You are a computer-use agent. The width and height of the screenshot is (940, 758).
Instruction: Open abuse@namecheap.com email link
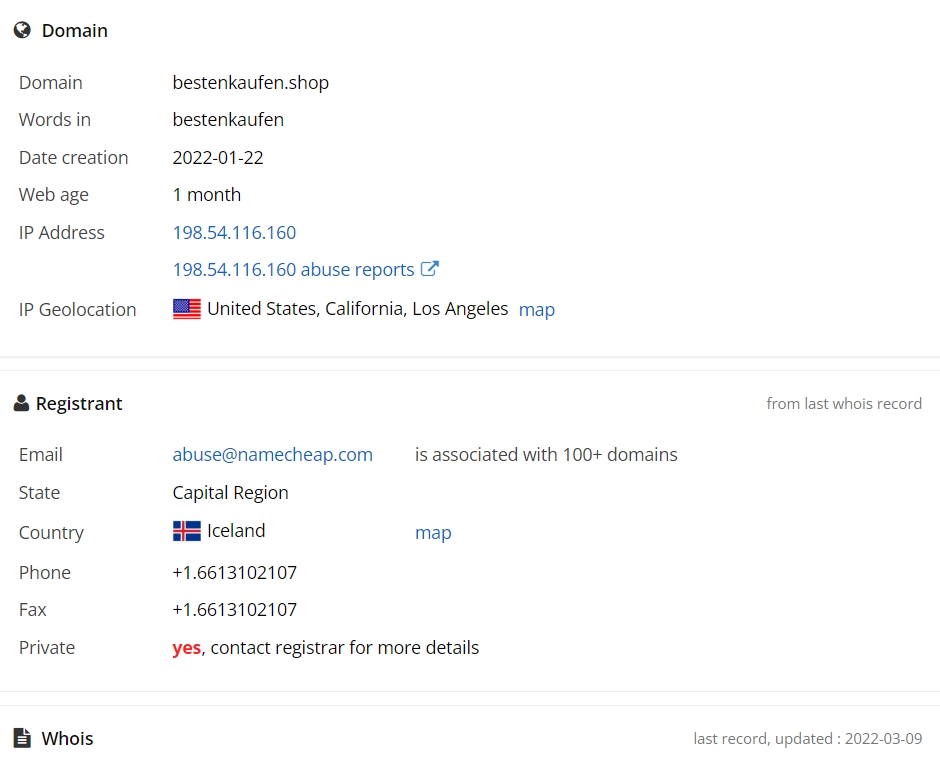click(x=273, y=455)
